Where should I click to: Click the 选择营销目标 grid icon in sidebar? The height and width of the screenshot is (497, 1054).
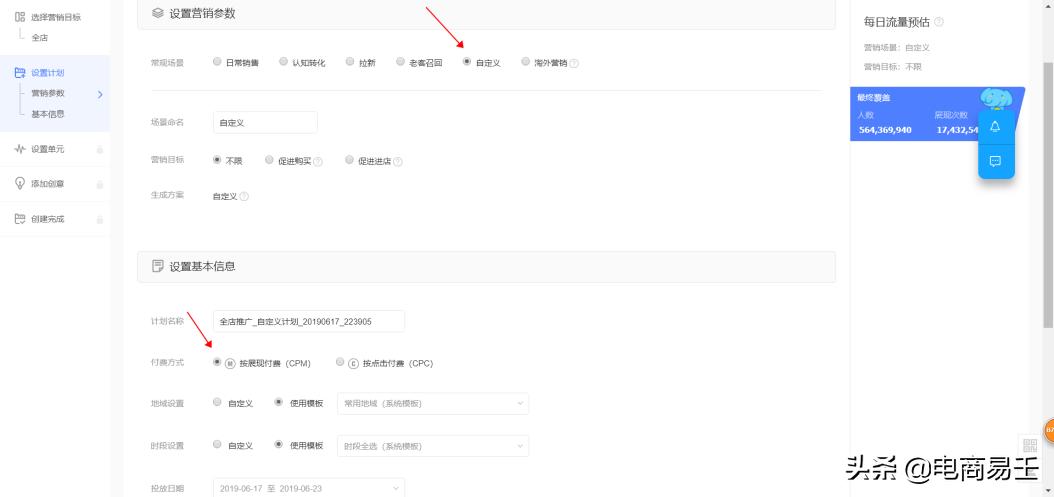click(19, 17)
